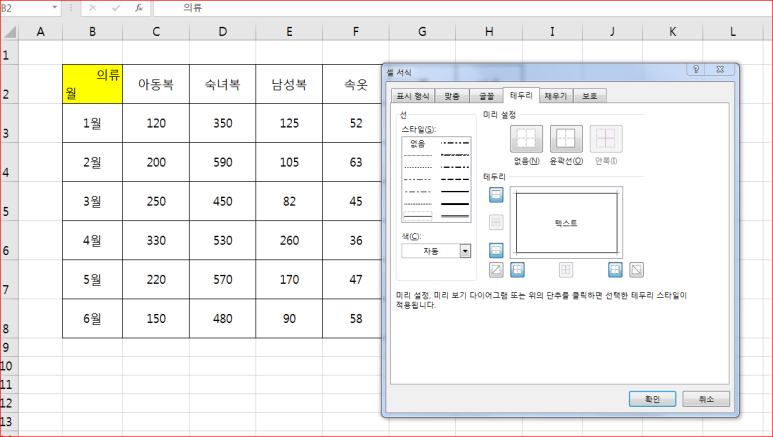Screen dimensions: 773x437
Task: Select the cell containing 570
Action: pos(222,280)
